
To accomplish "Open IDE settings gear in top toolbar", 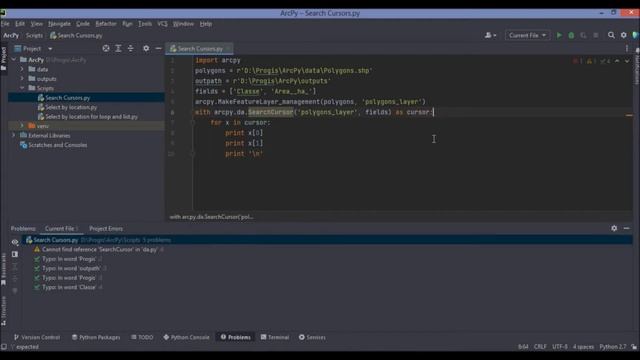I will coord(624,36).
